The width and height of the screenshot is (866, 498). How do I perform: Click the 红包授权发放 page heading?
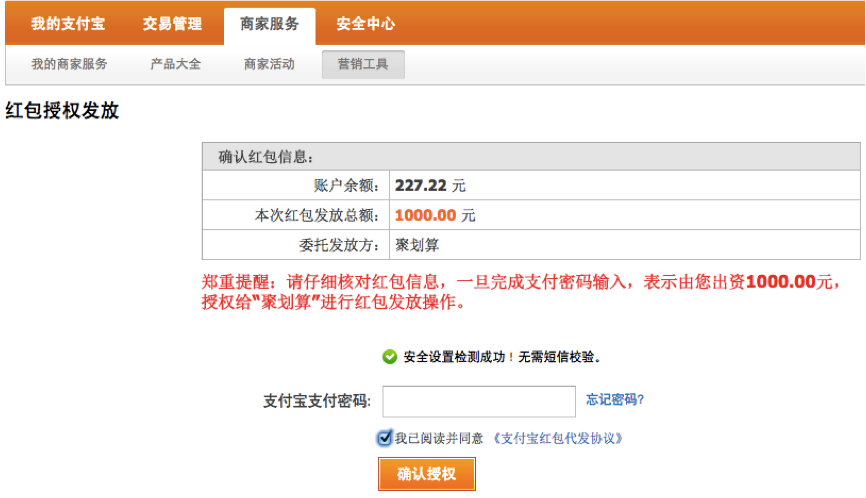coord(62,110)
